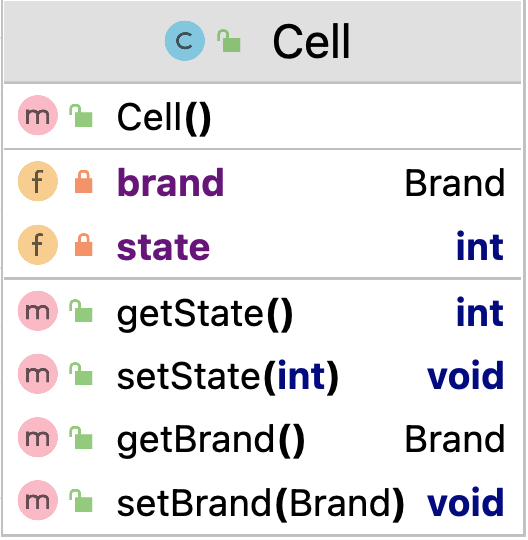Select the Cell() constructor entry
The width and height of the screenshot is (528, 540).
point(164,117)
